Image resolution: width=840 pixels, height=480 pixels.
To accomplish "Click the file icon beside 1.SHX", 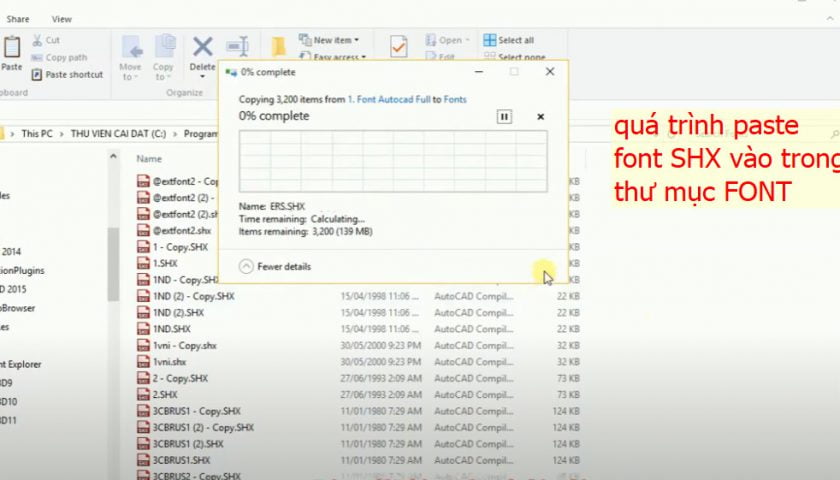I will 144,264.
